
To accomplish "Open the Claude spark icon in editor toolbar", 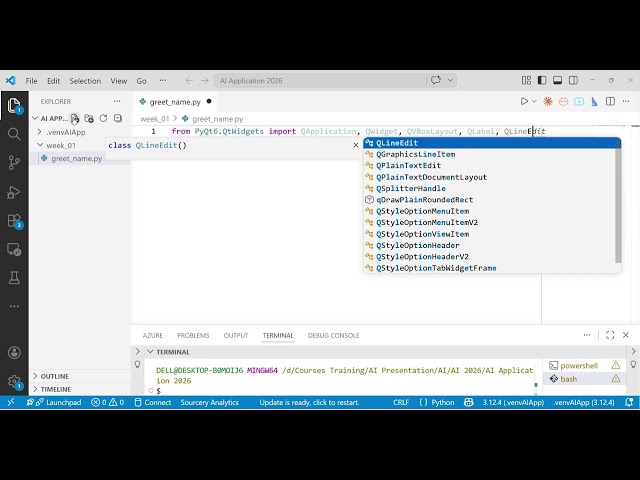I will pos(548,101).
